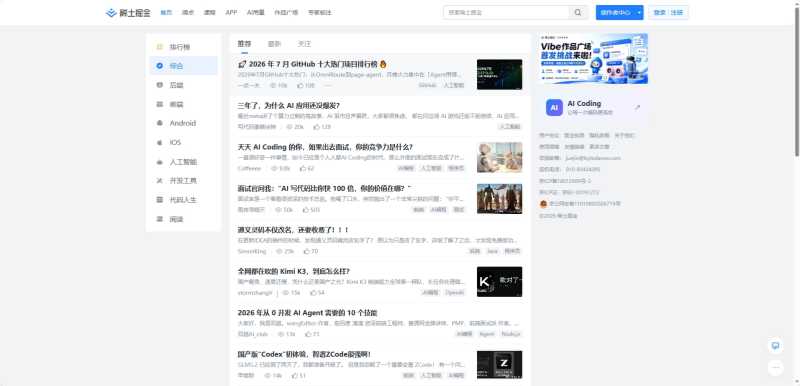Open the floating more (…) button

pyautogui.click(x=776, y=367)
